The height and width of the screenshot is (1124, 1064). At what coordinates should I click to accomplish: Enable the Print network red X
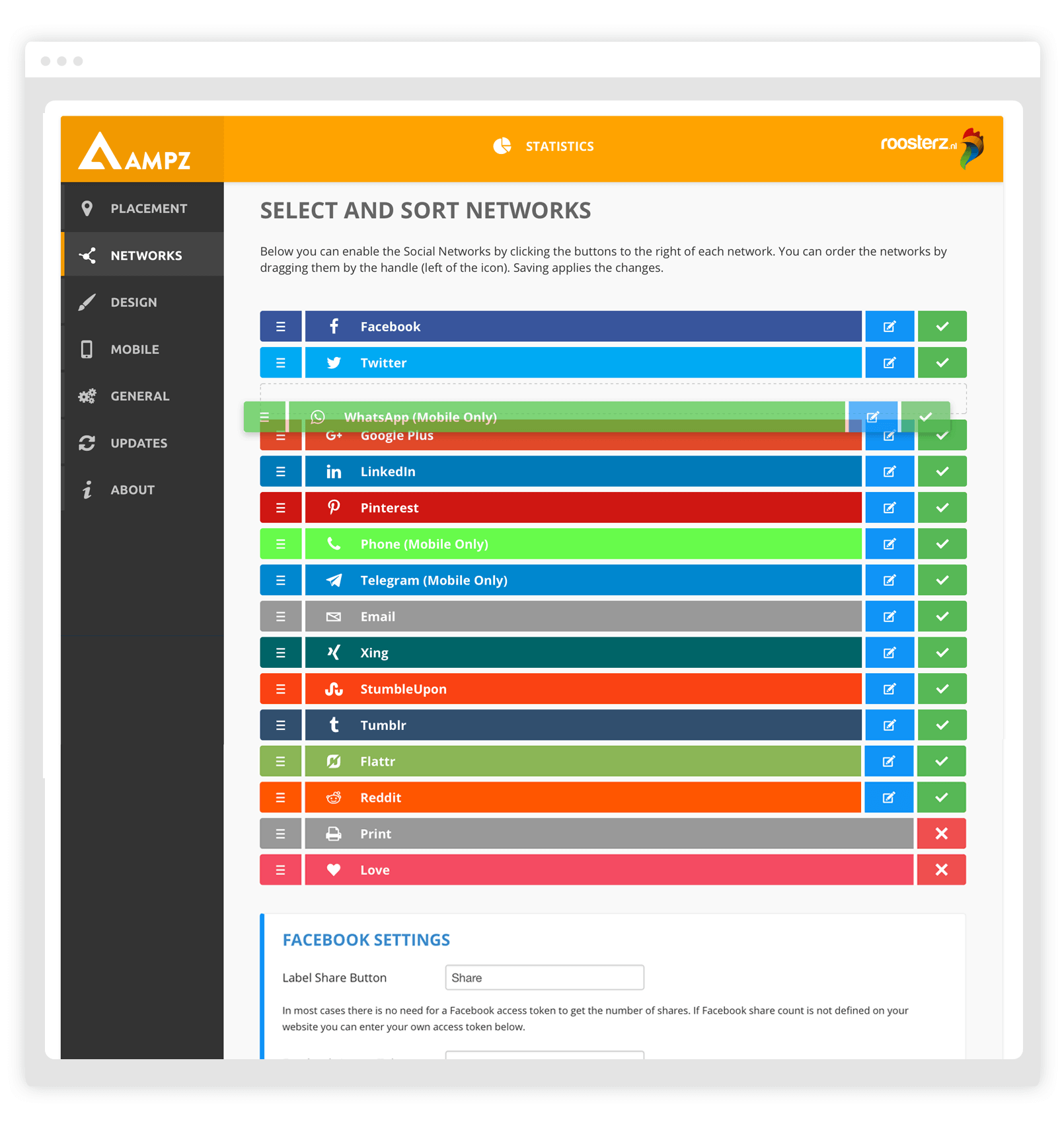pyautogui.click(x=941, y=834)
